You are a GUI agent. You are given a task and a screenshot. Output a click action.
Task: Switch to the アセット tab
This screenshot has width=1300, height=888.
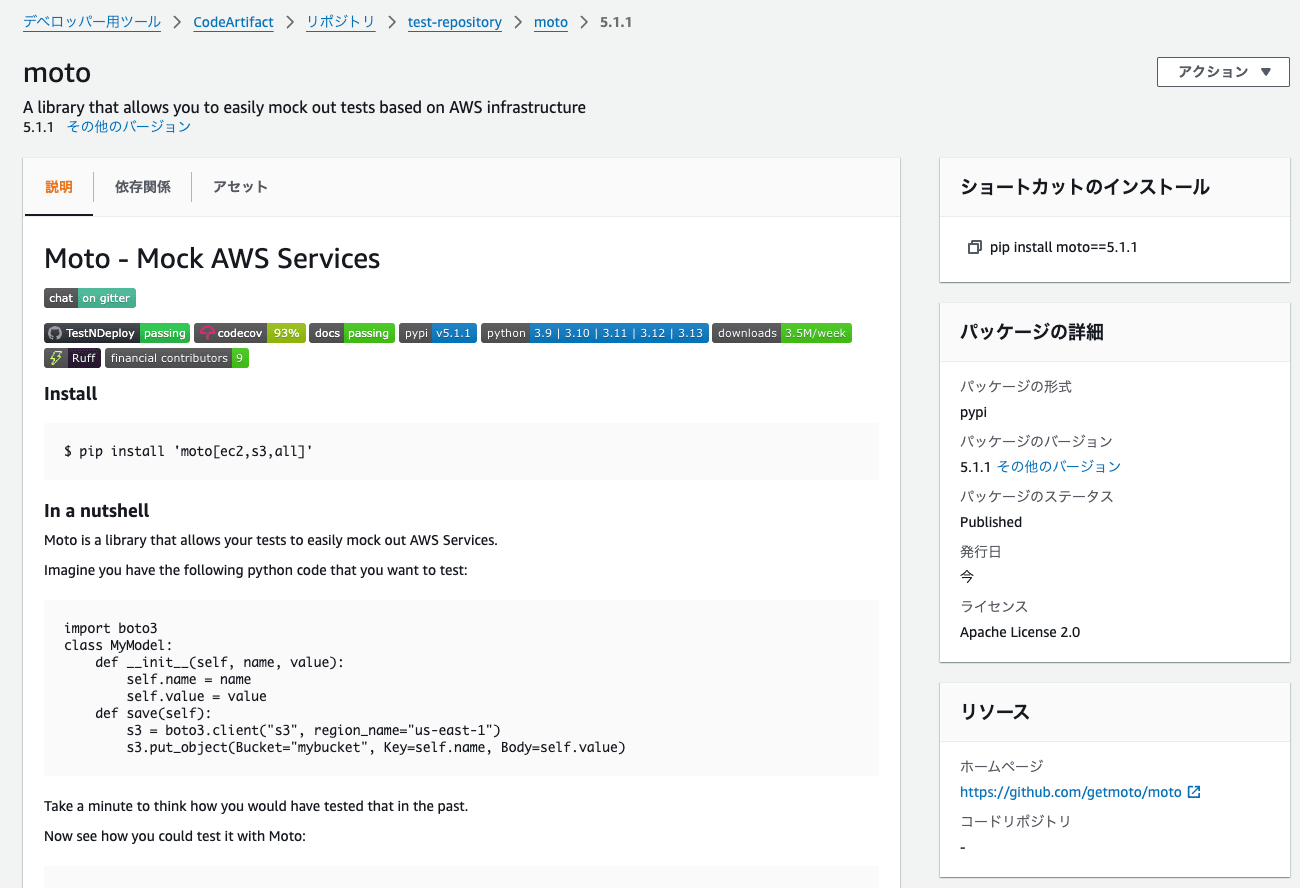[240, 187]
